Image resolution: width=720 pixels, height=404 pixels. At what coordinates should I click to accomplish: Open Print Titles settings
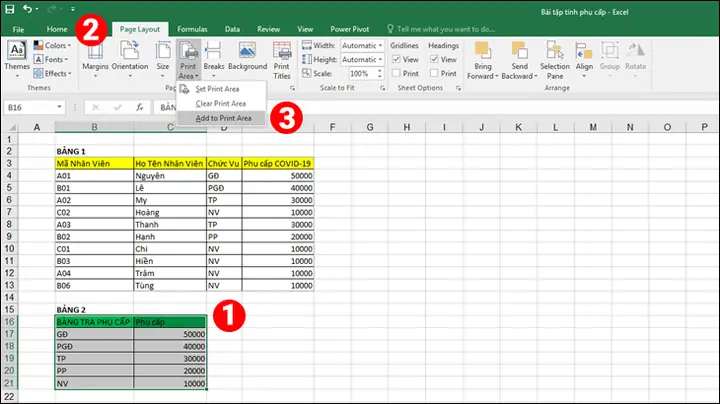(281, 60)
